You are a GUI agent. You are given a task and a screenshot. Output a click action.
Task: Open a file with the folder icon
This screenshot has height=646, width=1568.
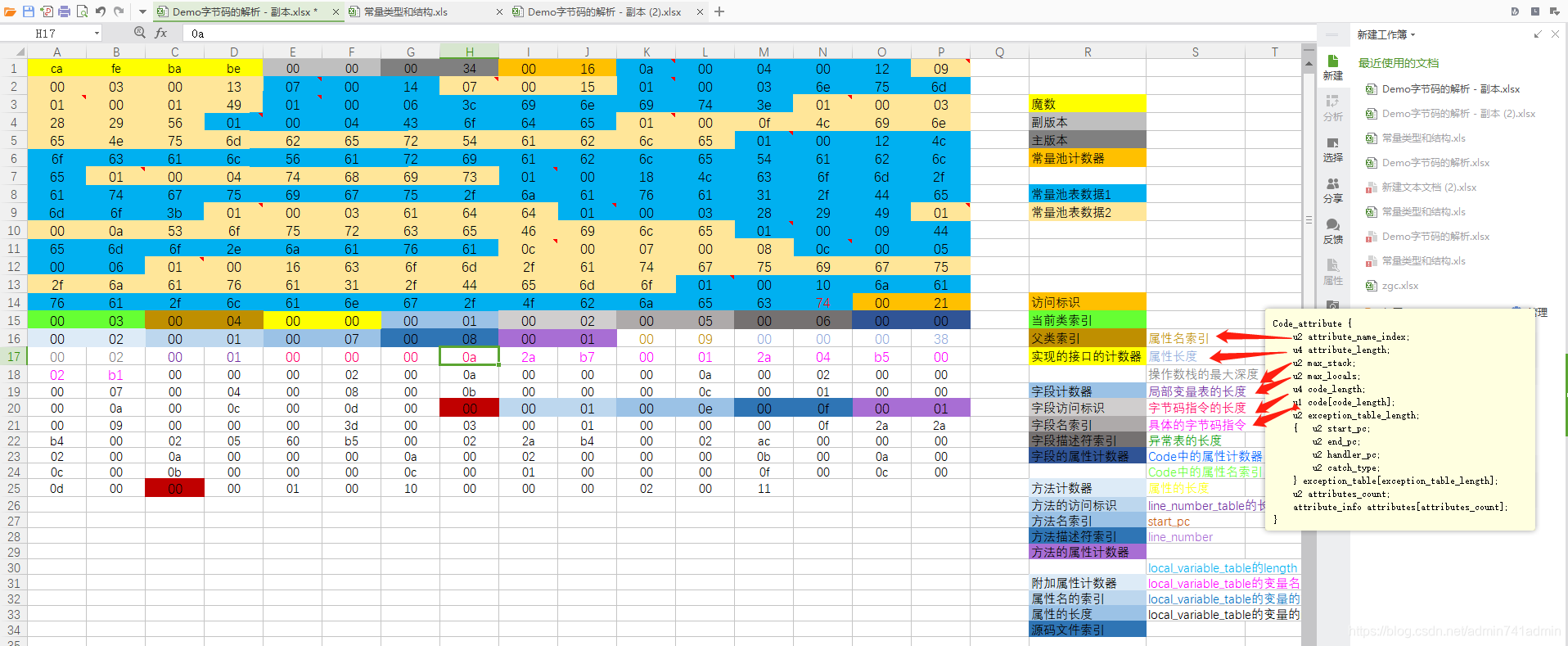coord(11,11)
